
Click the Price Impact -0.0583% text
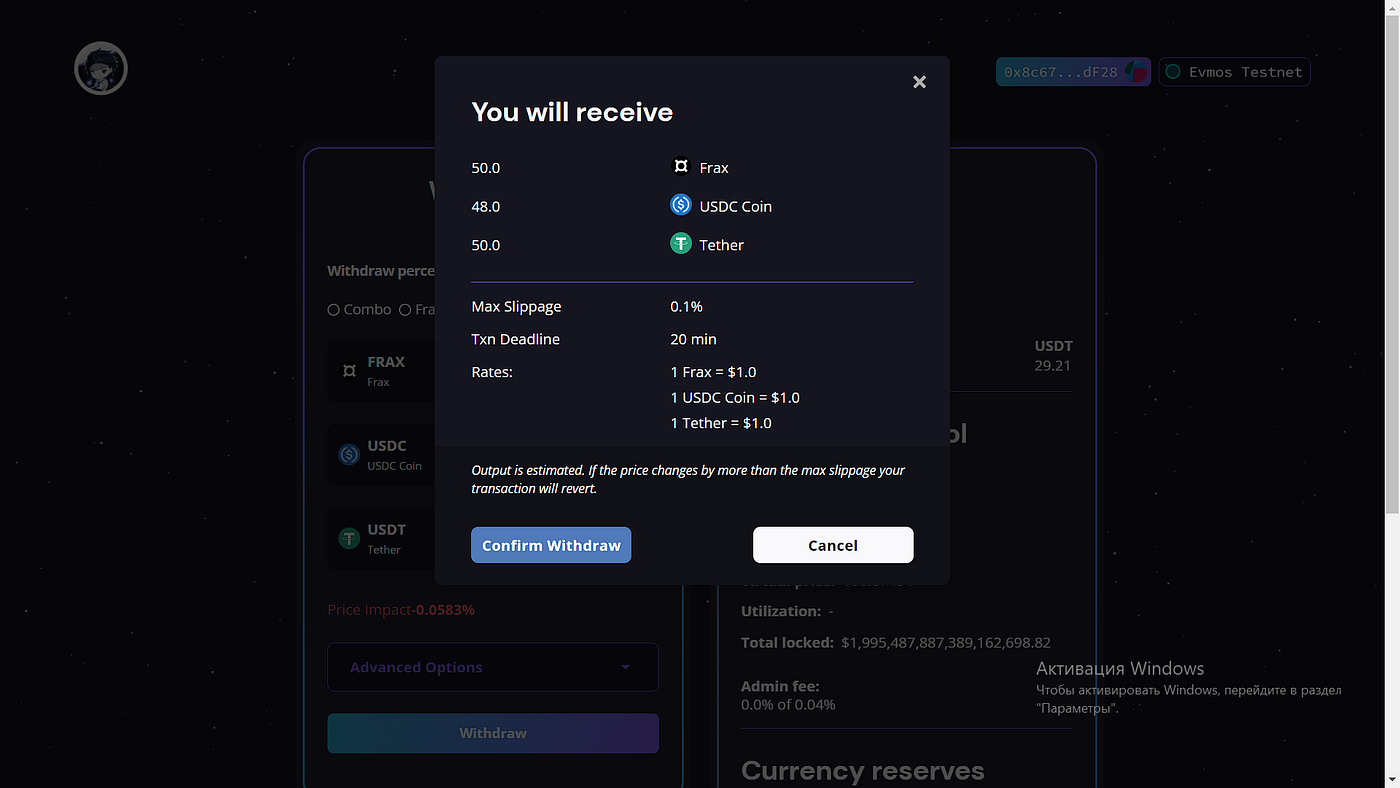coord(401,609)
